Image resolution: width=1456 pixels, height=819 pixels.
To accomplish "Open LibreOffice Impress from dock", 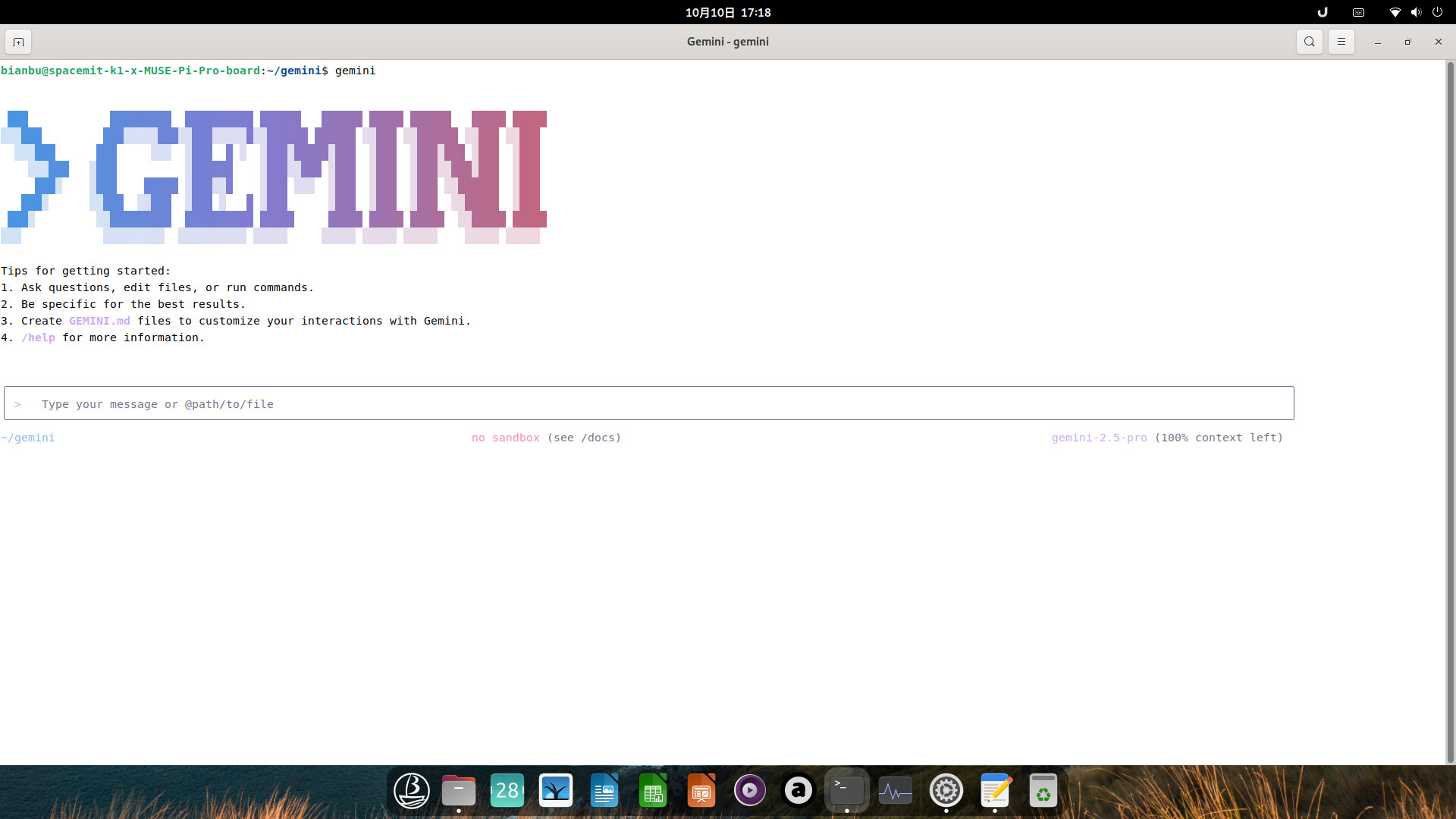I will pyautogui.click(x=701, y=791).
